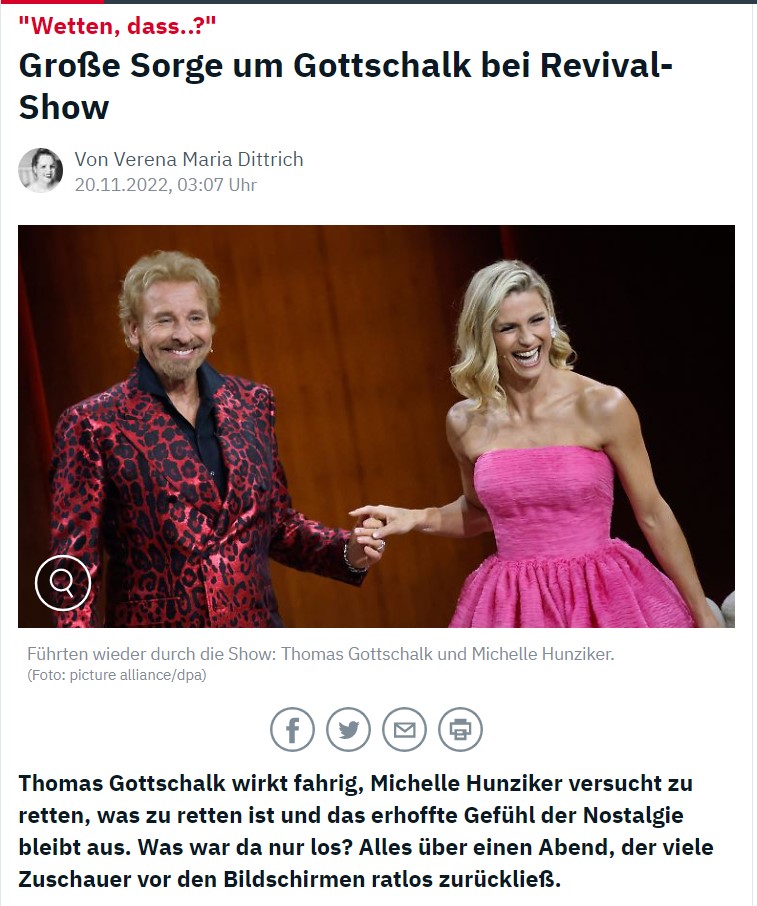757x906 pixels.
Task: Click the headline "Große Sorge um Gottschalk"
Action: coord(244,65)
